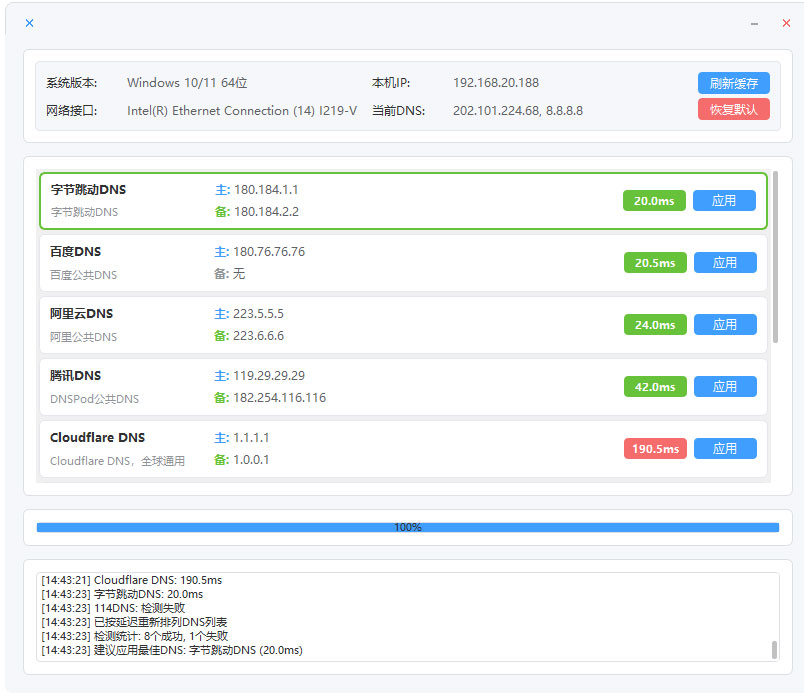The width and height of the screenshot is (804, 697).
Task: Click primary address 180.76.76.76
Action: 269,252
